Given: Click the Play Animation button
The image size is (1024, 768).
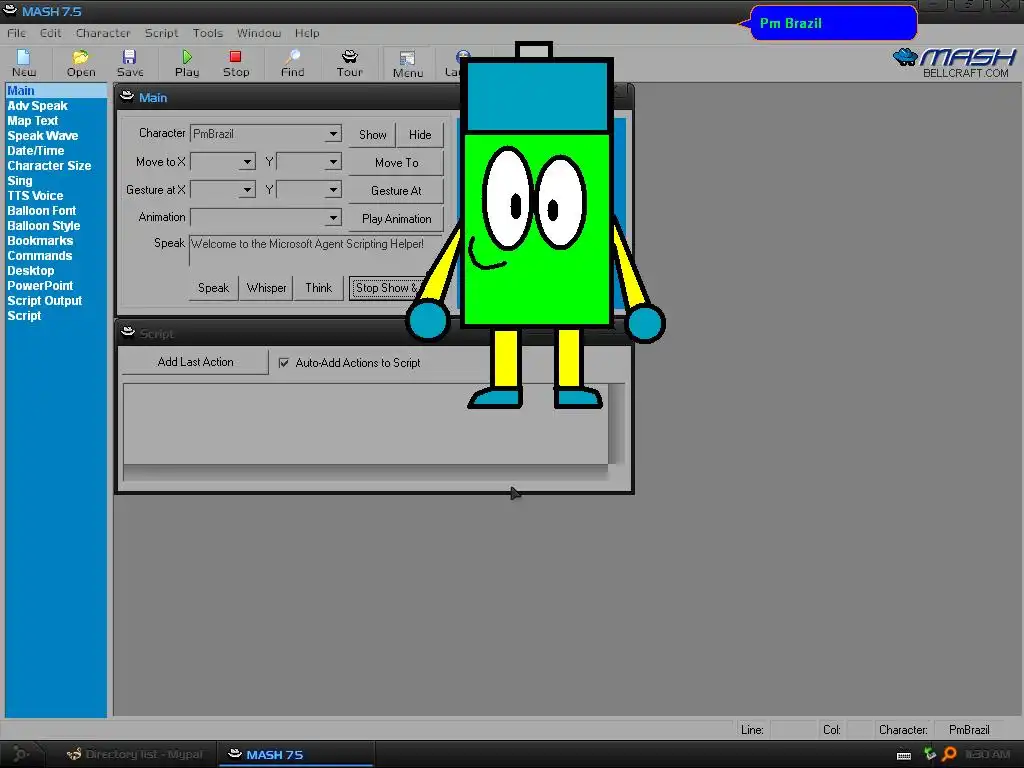Looking at the screenshot, I should pos(396,219).
